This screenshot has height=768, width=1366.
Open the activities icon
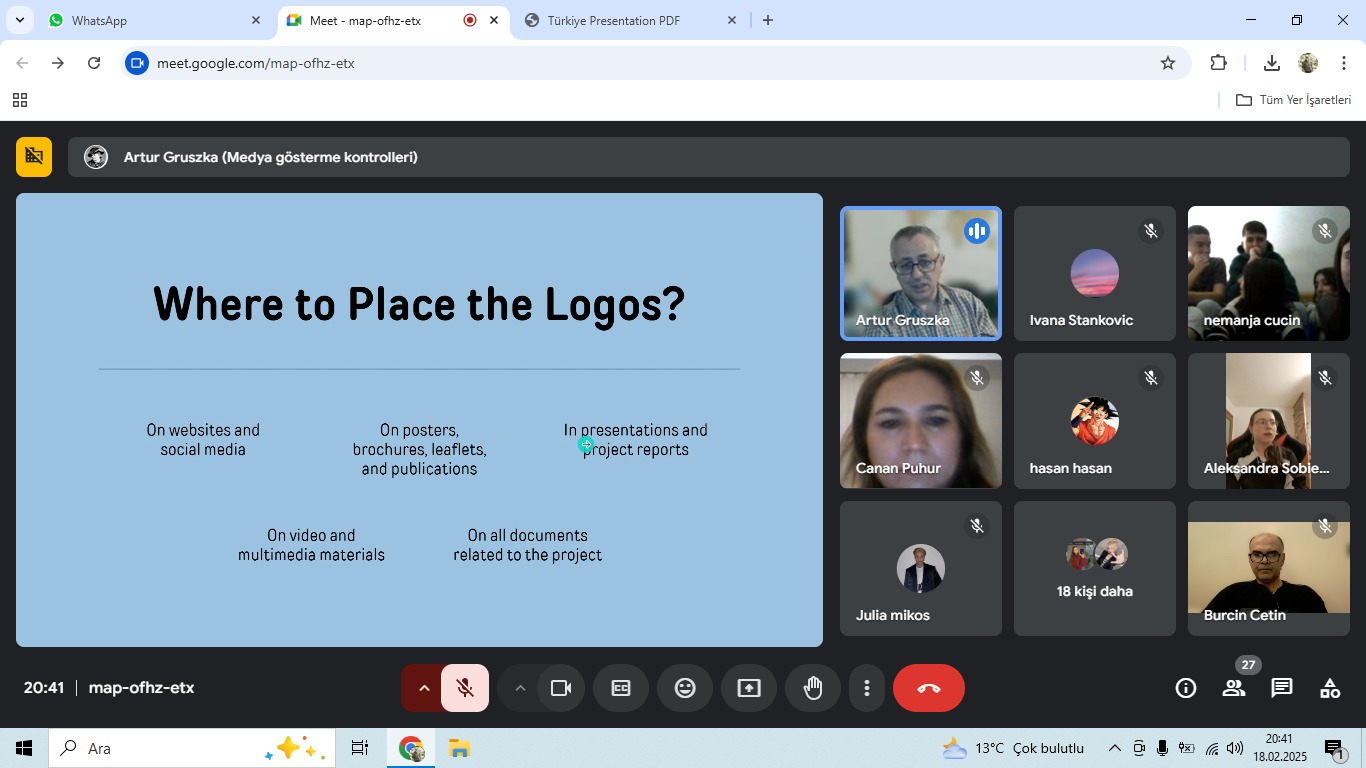[x=1329, y=688]
